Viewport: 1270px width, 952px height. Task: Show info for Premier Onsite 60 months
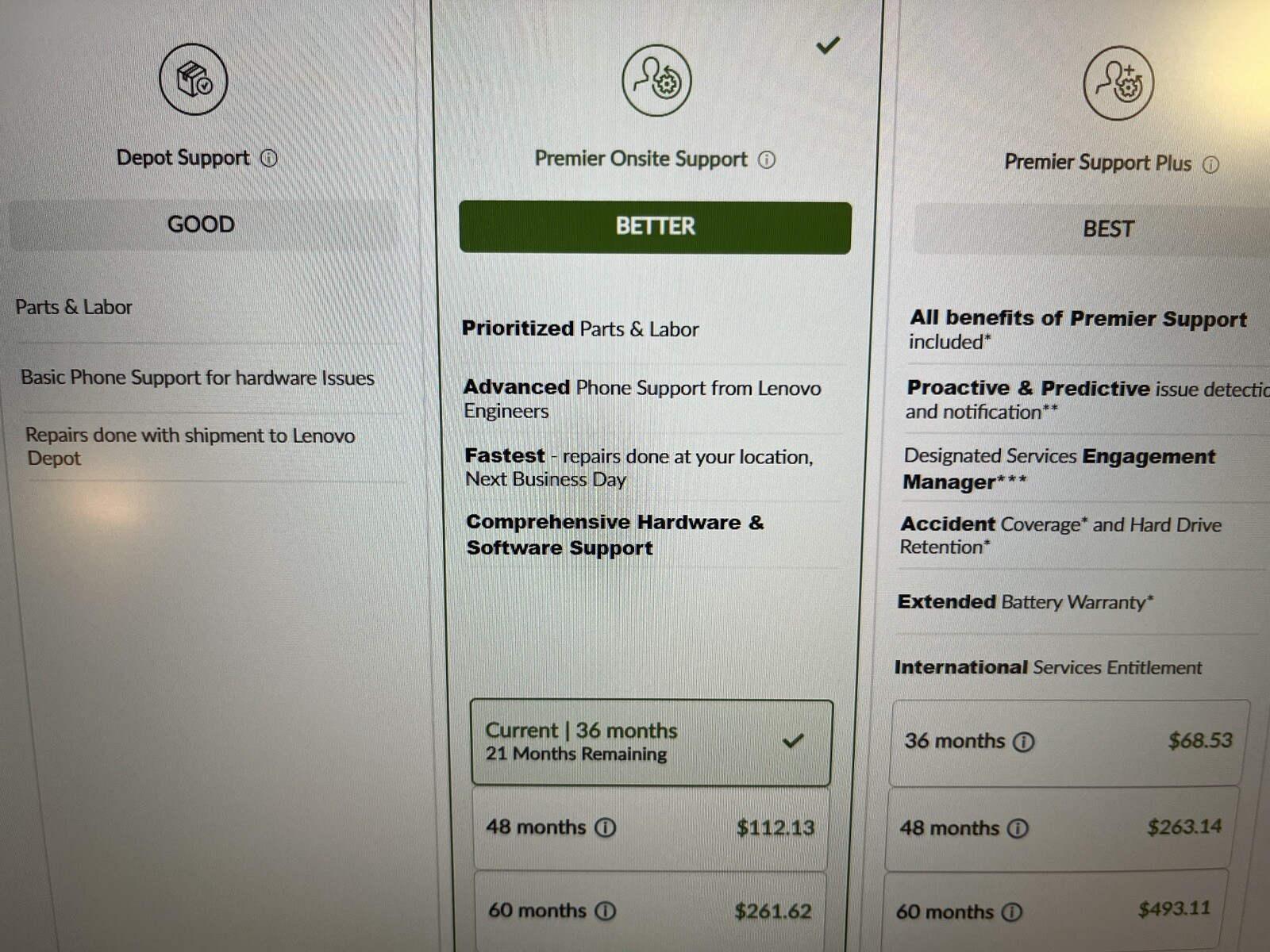pos(606,911)
